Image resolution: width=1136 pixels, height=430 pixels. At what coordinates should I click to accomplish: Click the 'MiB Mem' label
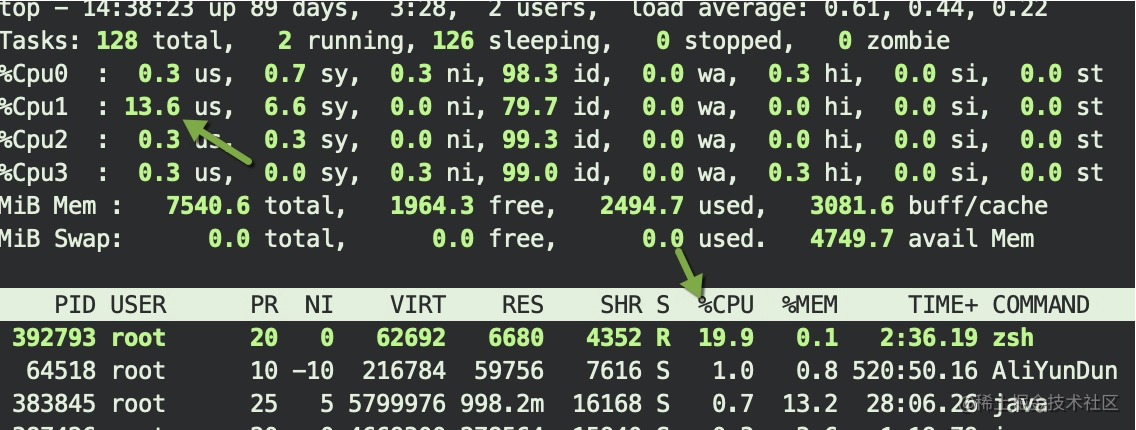[48, 206]
